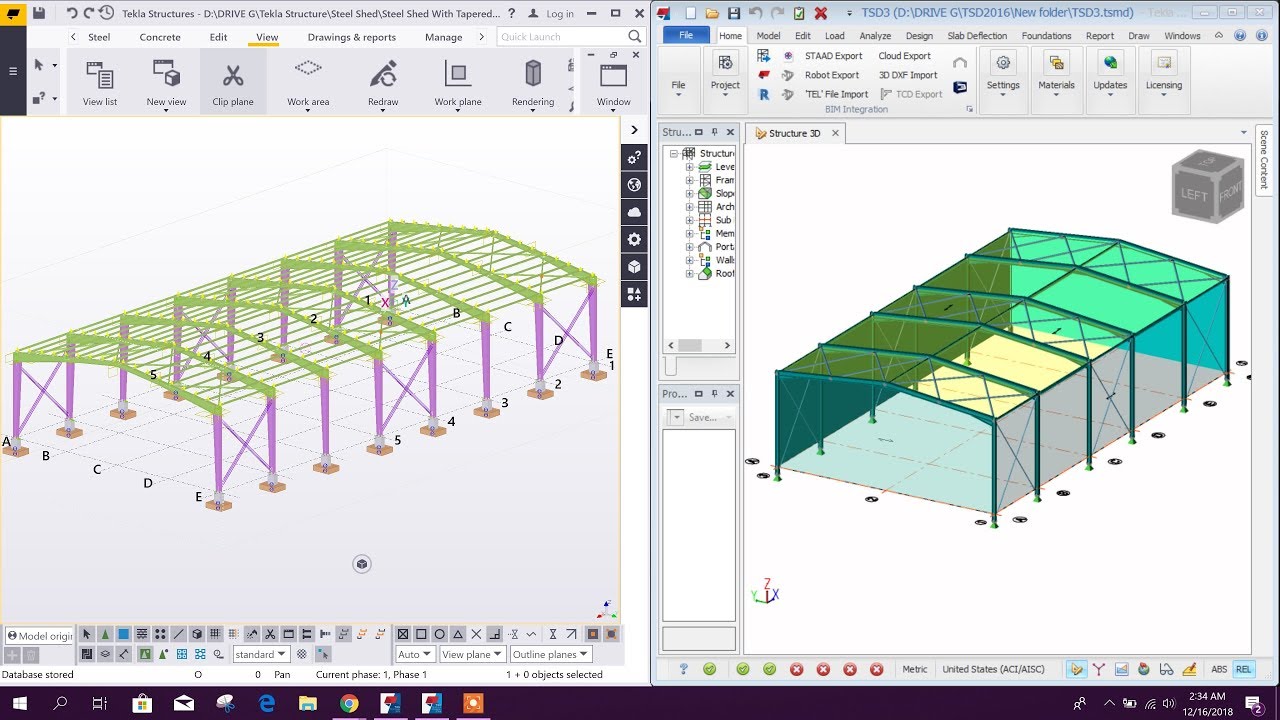Toggle the snap to end points switch

click(421, 634)
